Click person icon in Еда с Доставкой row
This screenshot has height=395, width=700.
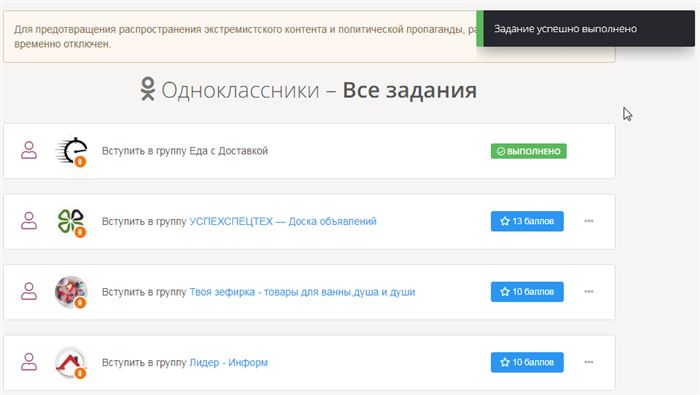click(x=29, y=151)
